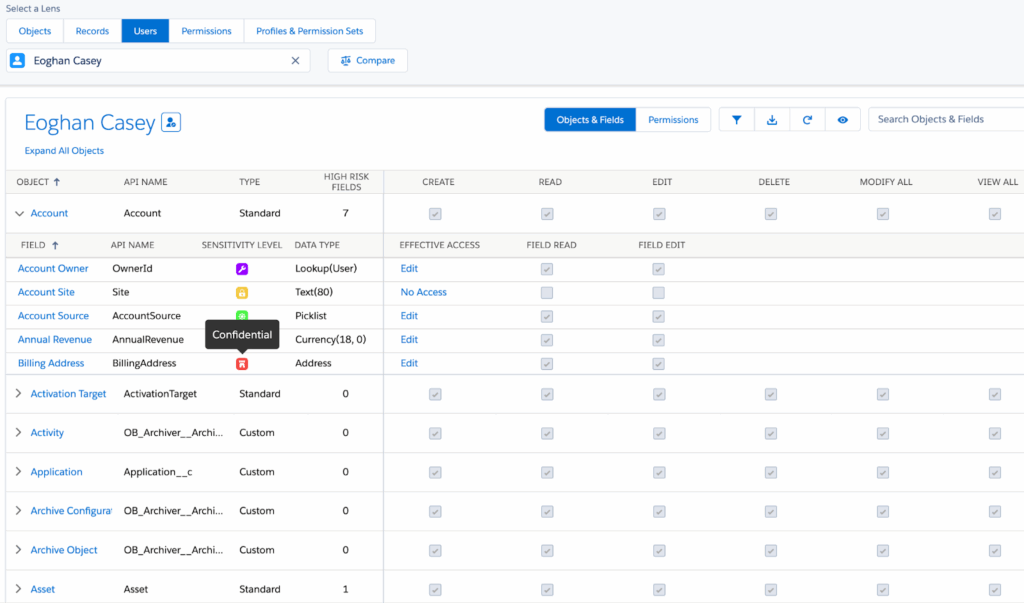Toggle Modify All checkbox for Account
The height and width of the screenshot is (603, 1024).
pos(883,214)
